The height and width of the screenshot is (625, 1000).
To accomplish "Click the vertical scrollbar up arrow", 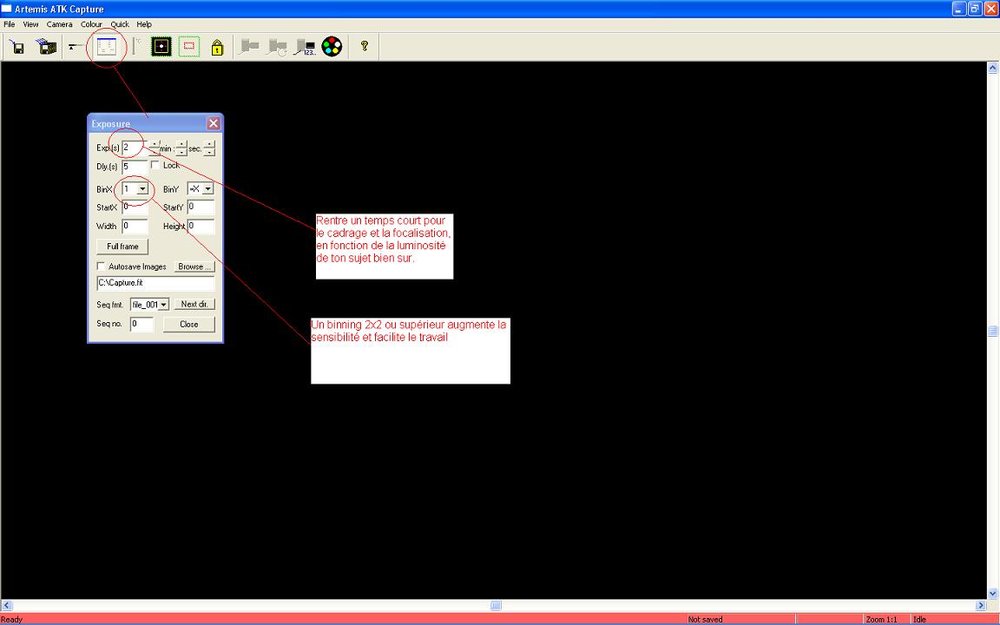I will [993, 68].
